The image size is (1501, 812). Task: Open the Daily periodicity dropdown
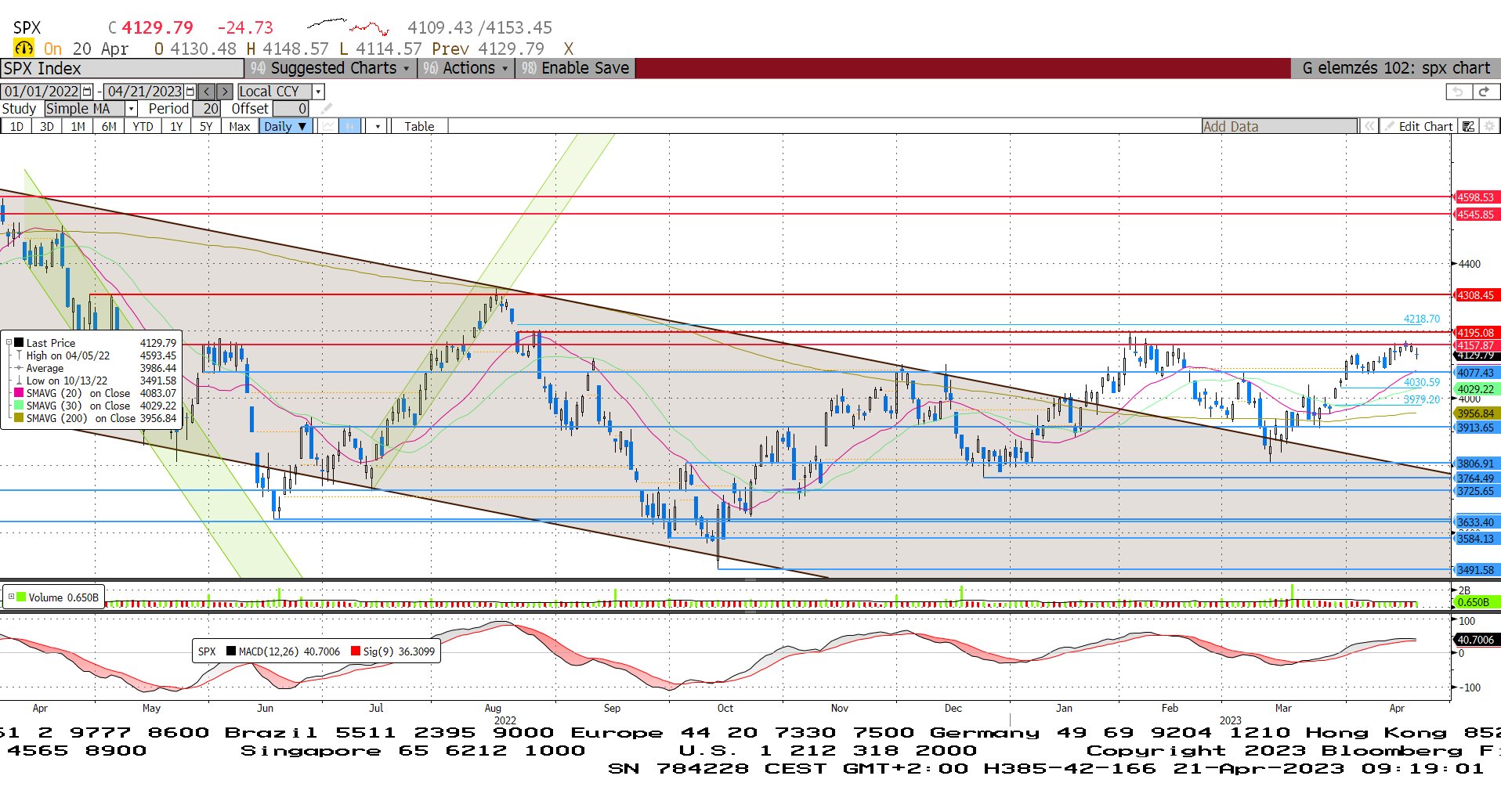[286, 126]
